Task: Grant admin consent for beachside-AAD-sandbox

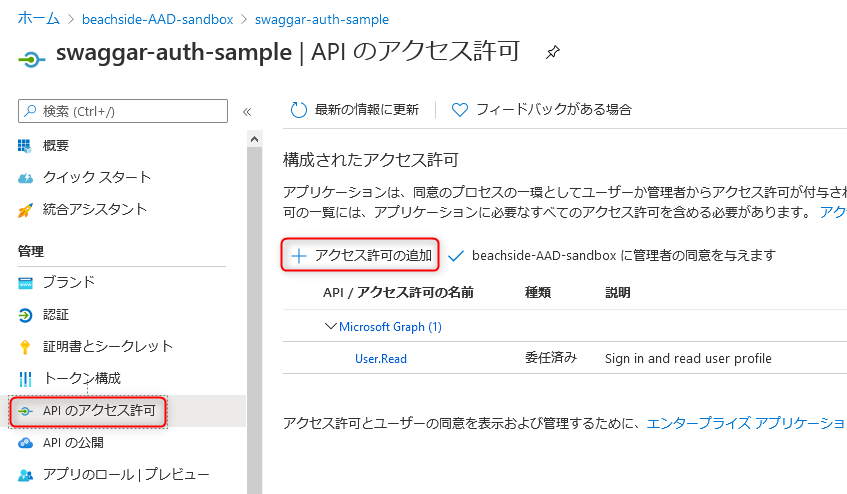Action: [x=612, y=255]
